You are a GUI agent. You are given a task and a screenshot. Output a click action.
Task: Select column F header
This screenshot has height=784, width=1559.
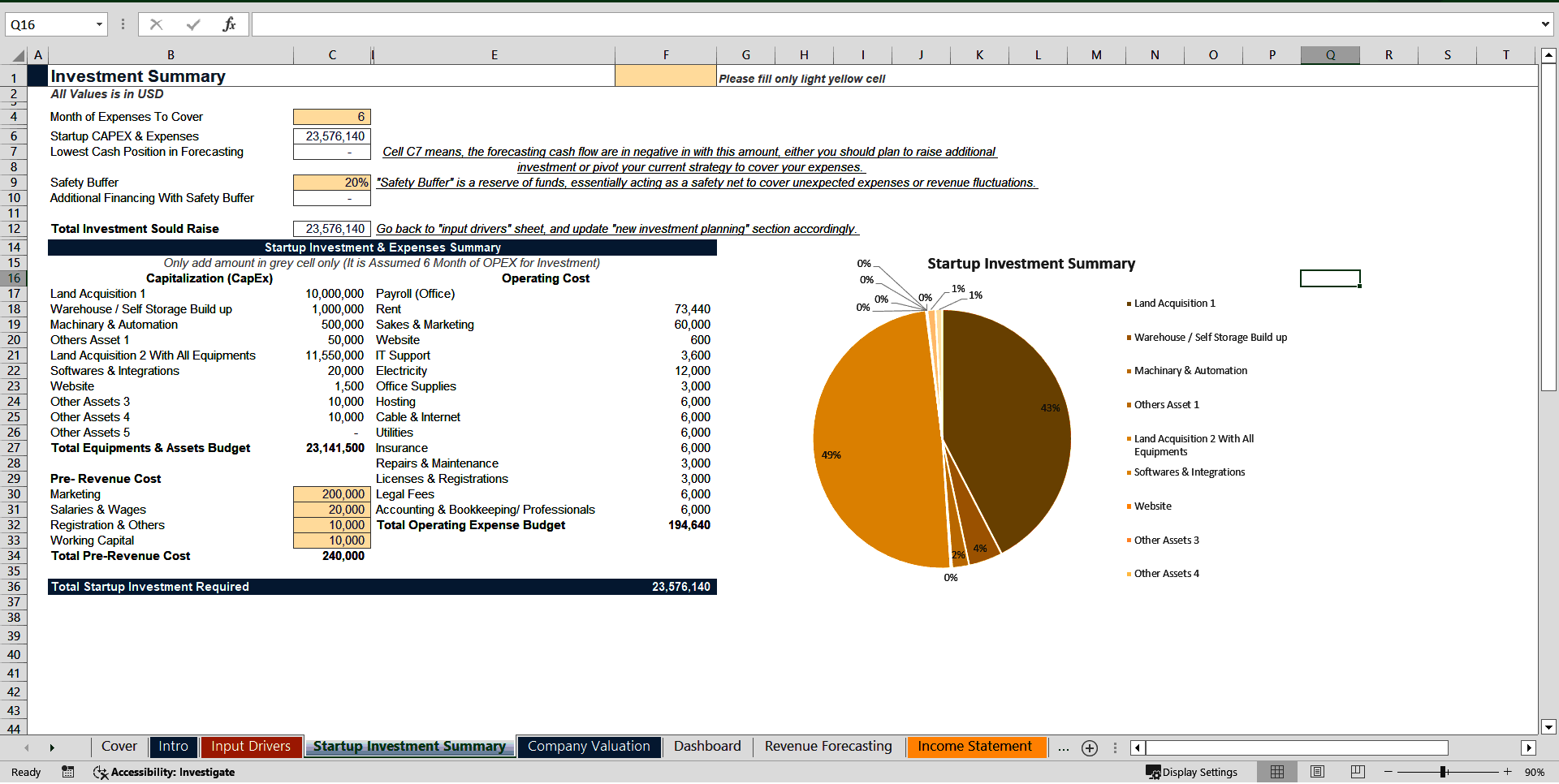click(666, 55)
